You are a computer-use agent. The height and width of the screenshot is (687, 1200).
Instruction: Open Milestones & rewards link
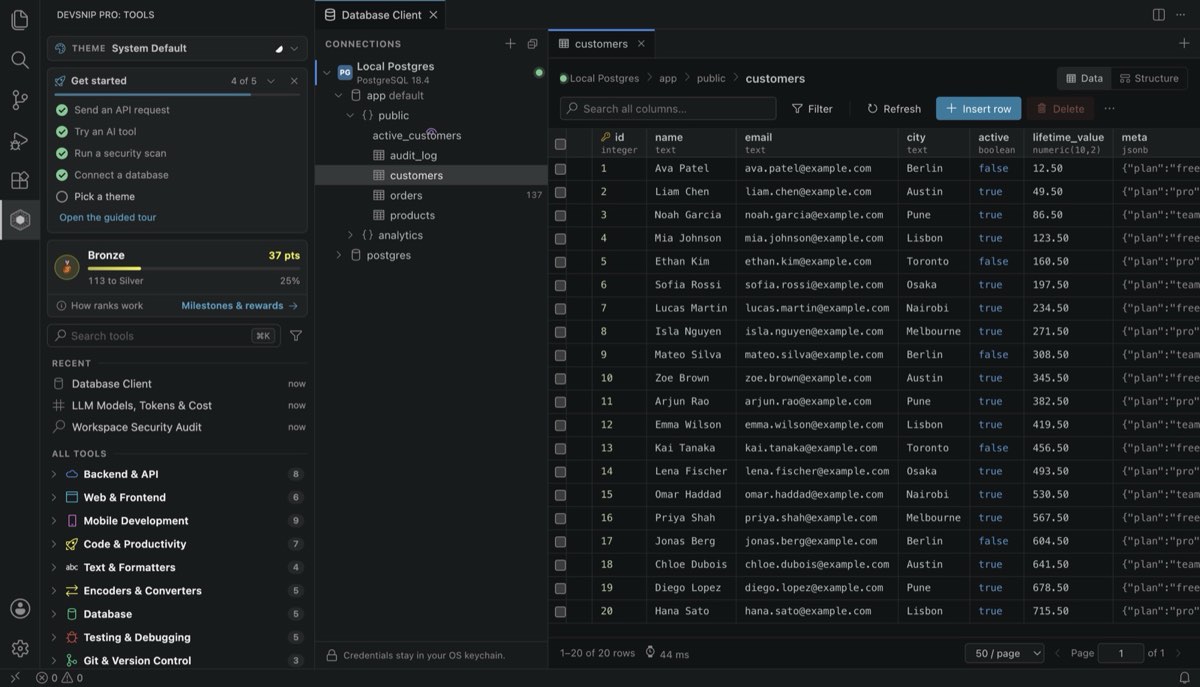pyautogui.click(x=240, y=306)
